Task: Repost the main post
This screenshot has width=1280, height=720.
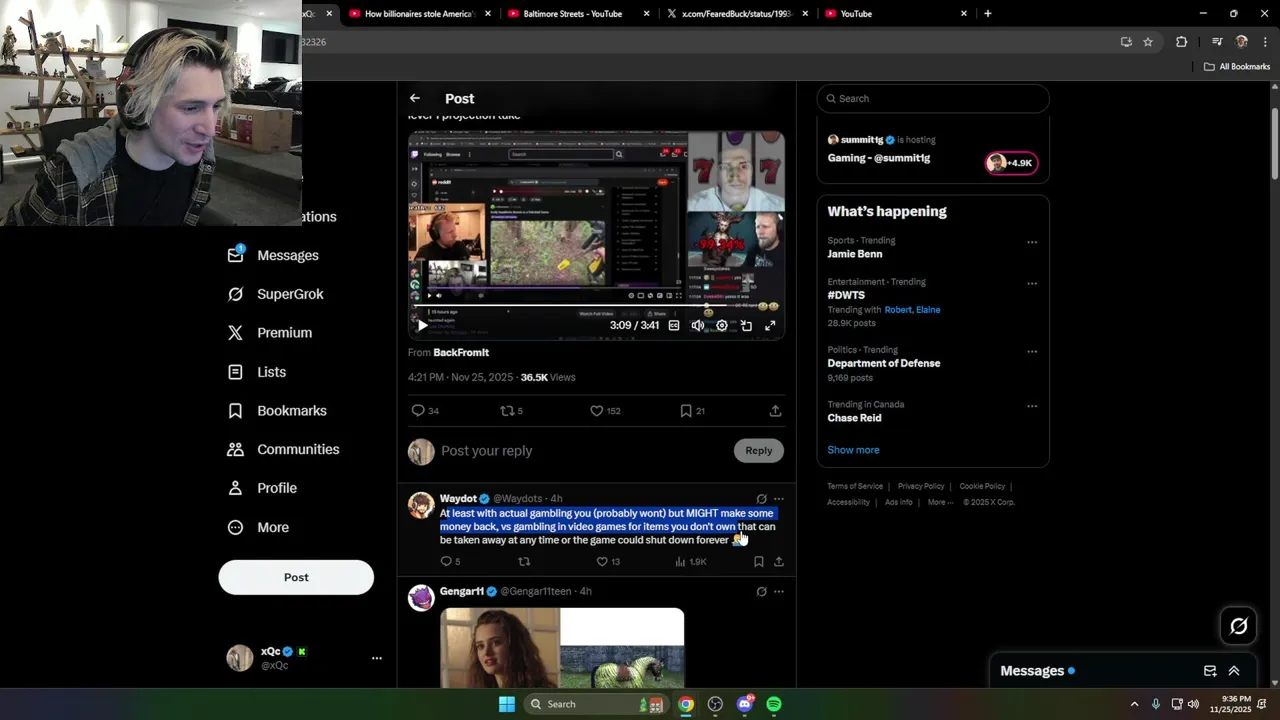Action: [x=511, y=411]
